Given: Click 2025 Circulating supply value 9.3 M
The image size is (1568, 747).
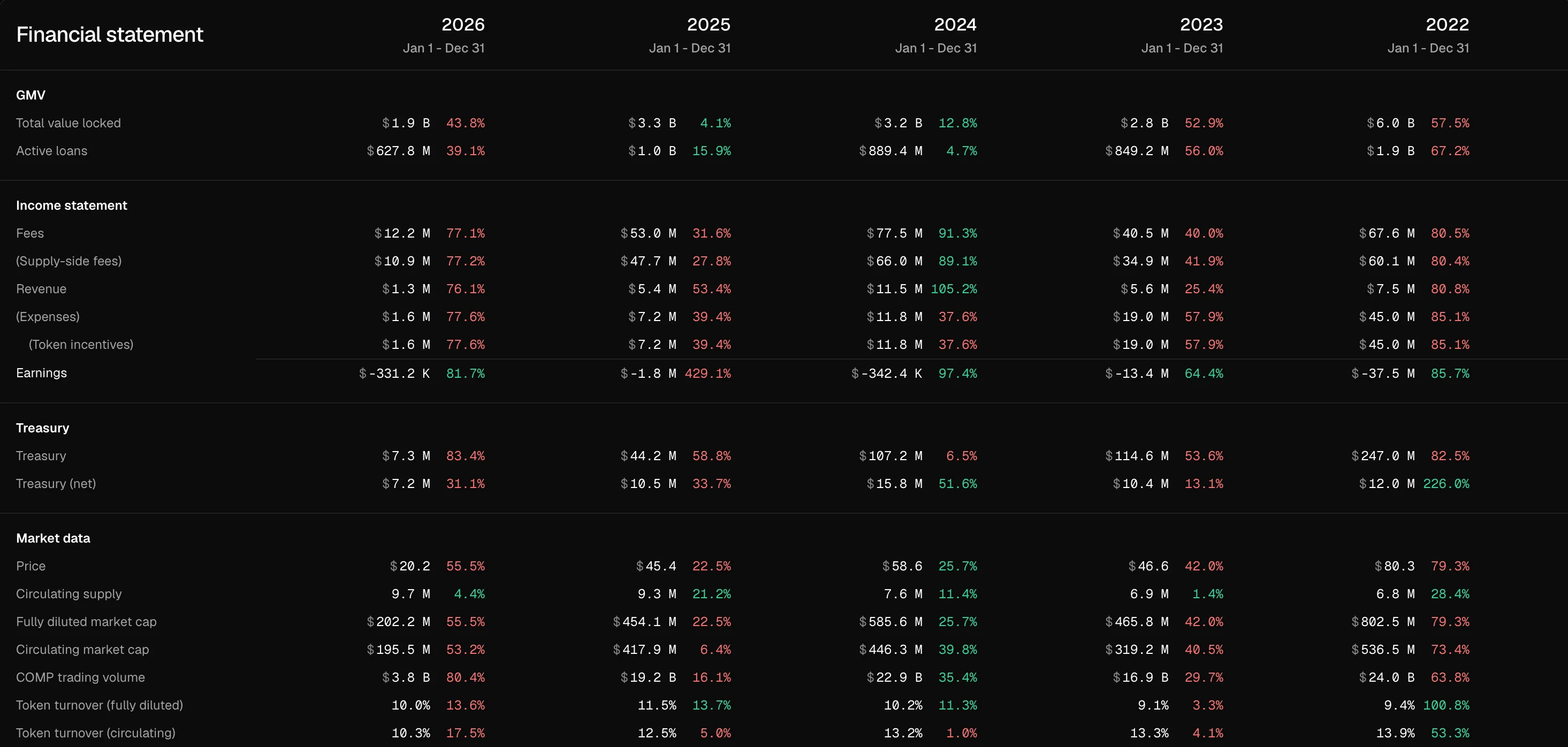Looking at the screenshot, I should click(x=657, y=594).
